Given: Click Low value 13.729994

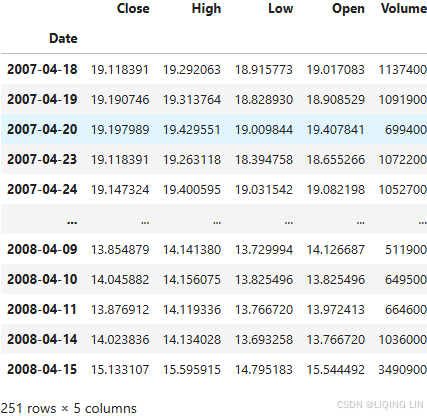Looking at the screenshot, I should pos(264,250).
